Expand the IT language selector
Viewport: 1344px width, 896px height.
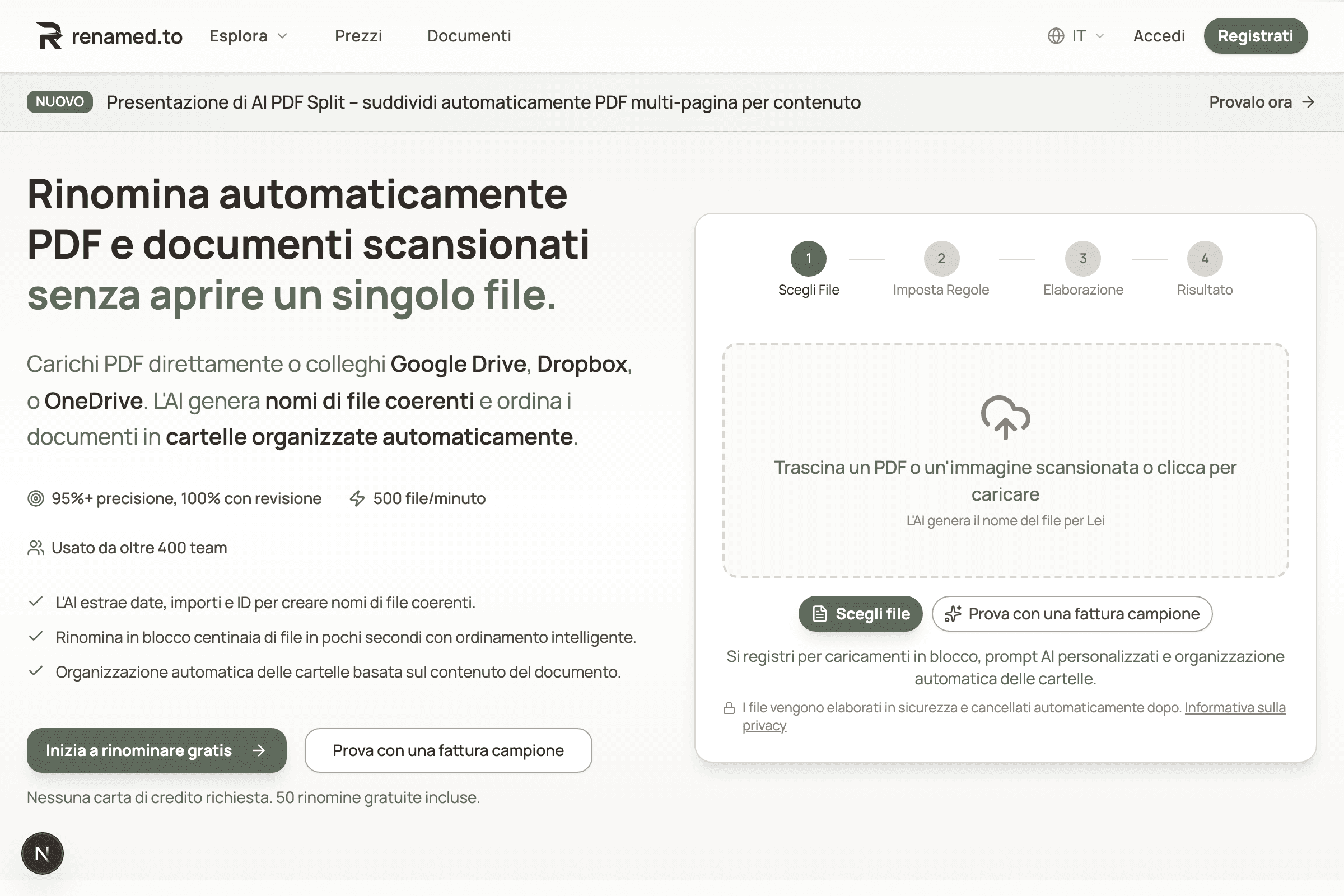point(1079,35)
